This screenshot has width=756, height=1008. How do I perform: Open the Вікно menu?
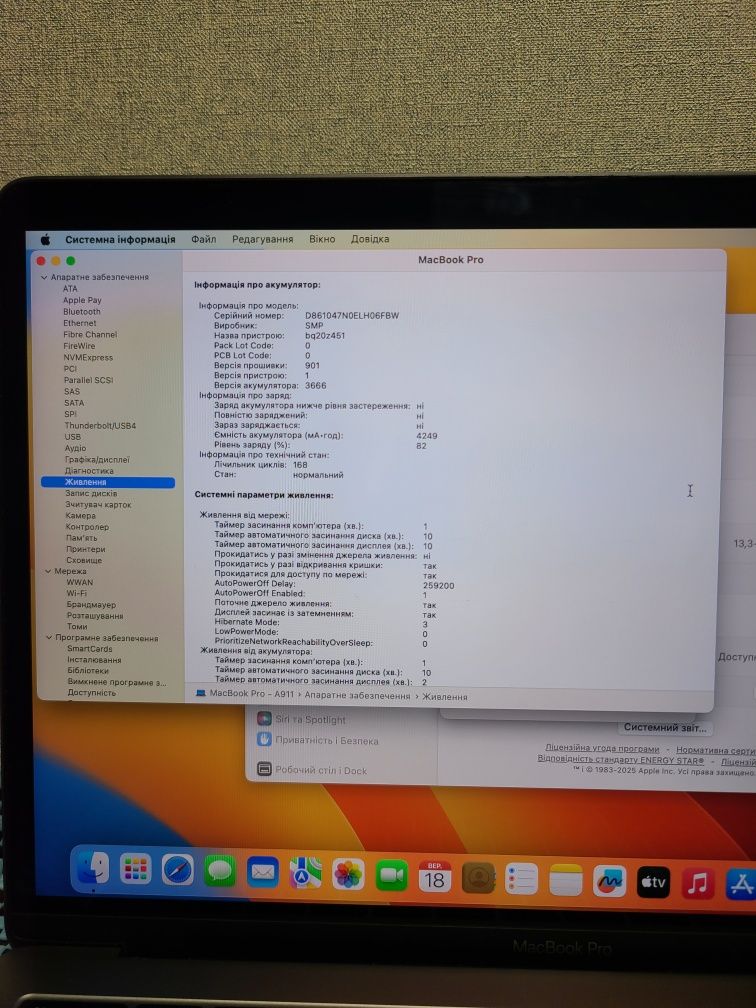point(322,238)
